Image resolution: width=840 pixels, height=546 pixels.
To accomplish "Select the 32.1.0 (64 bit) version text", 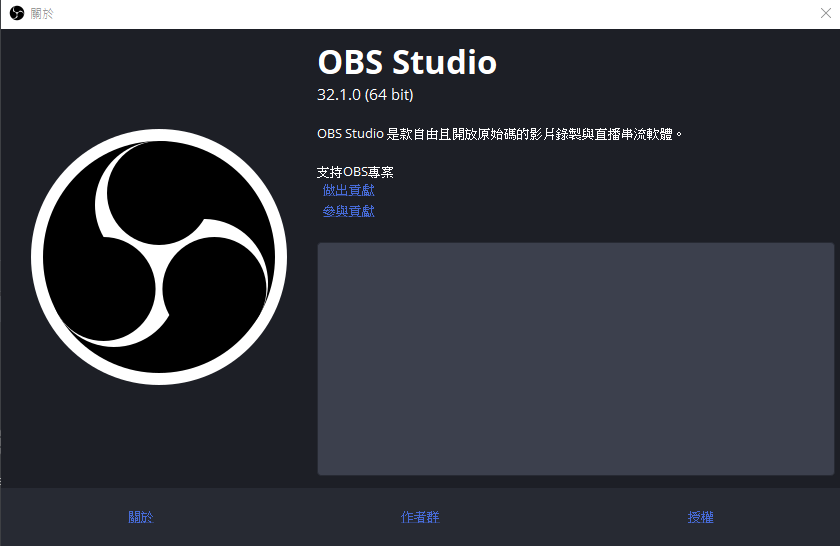I will coord(365,95).
